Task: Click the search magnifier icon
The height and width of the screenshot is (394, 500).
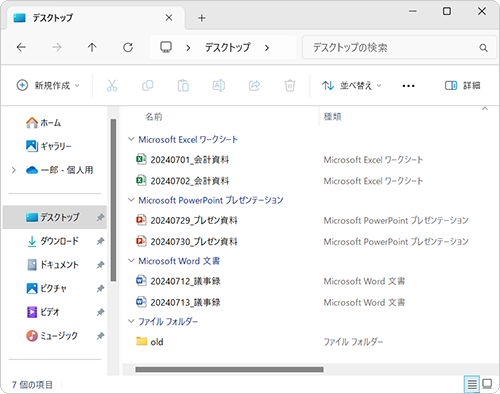Action: coord(483,48)
